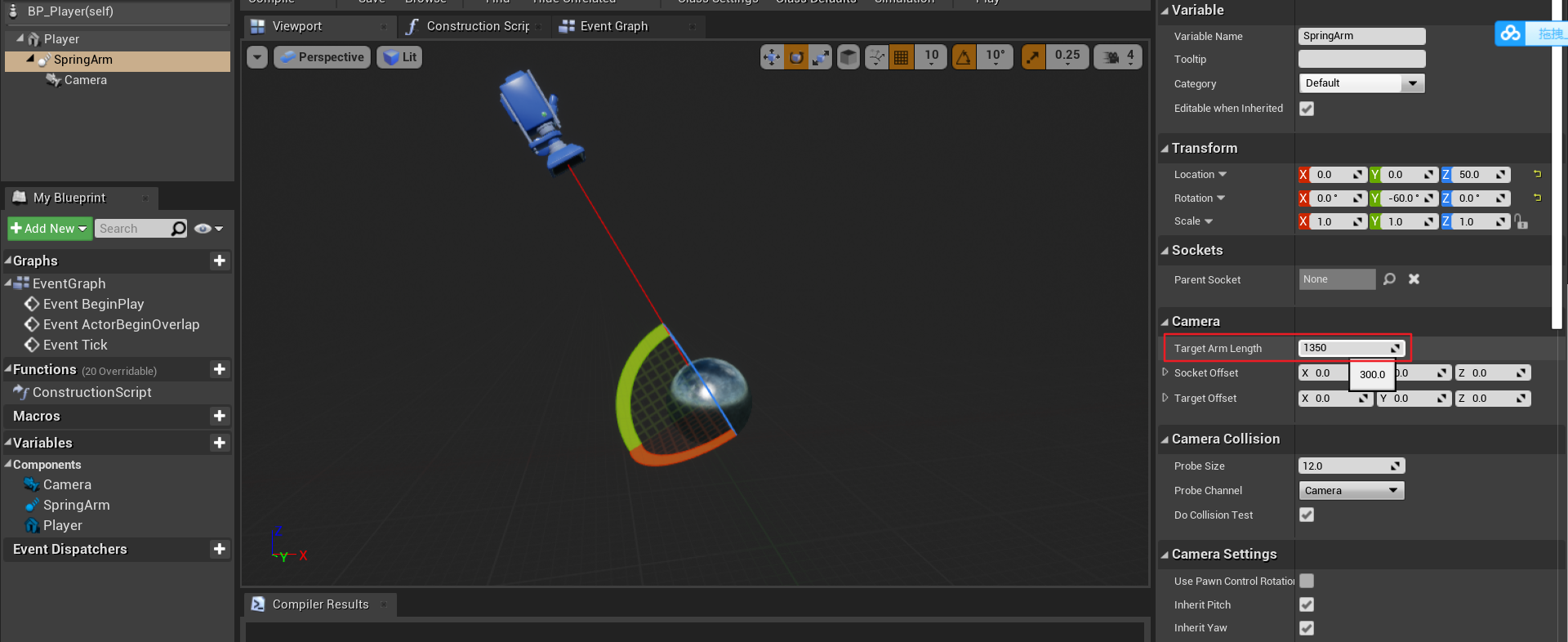Open the view options eye dropdown
The width and height of the screenshot is (1568, 642).
pyautogui.click(x=208, y=229)
